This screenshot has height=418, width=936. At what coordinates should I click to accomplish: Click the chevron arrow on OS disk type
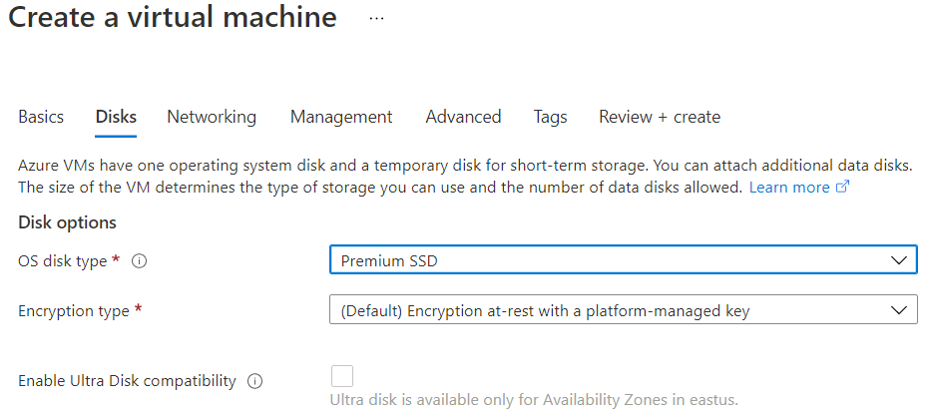899,260
